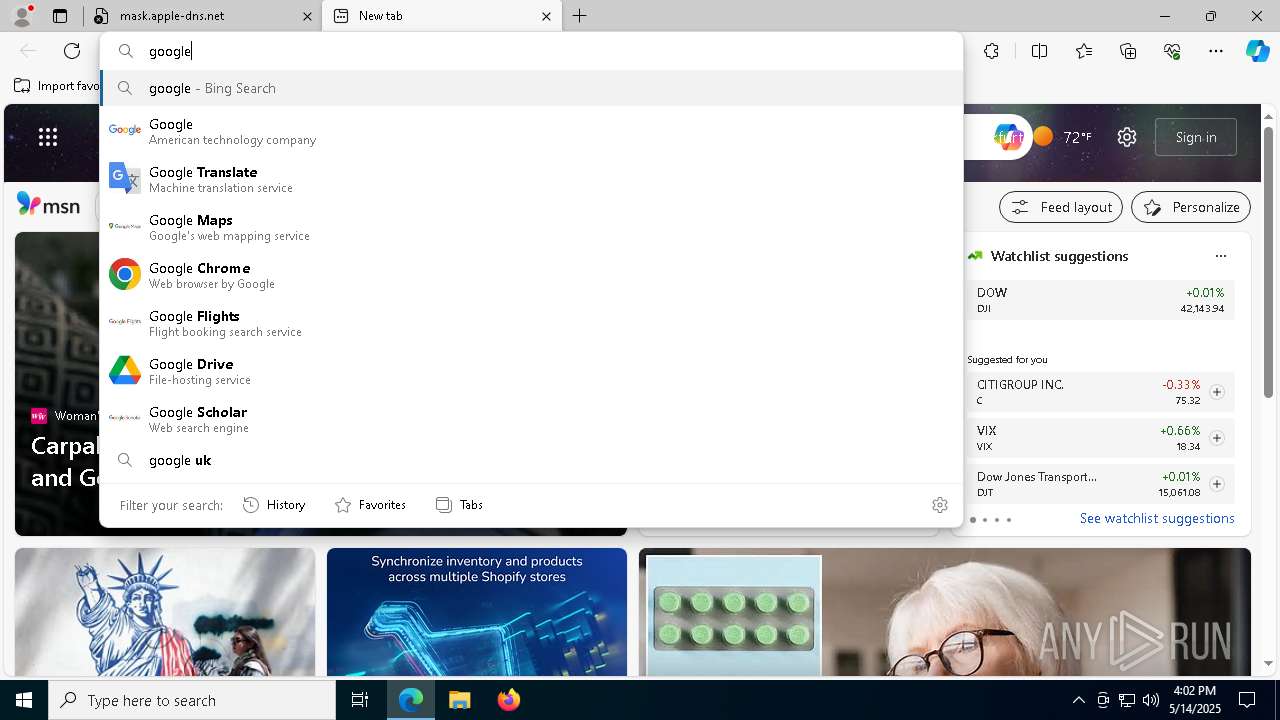The width and height of the screenshot is (1280, 720).
Task: Open the Extensions icon
Action: coord(991,51)
